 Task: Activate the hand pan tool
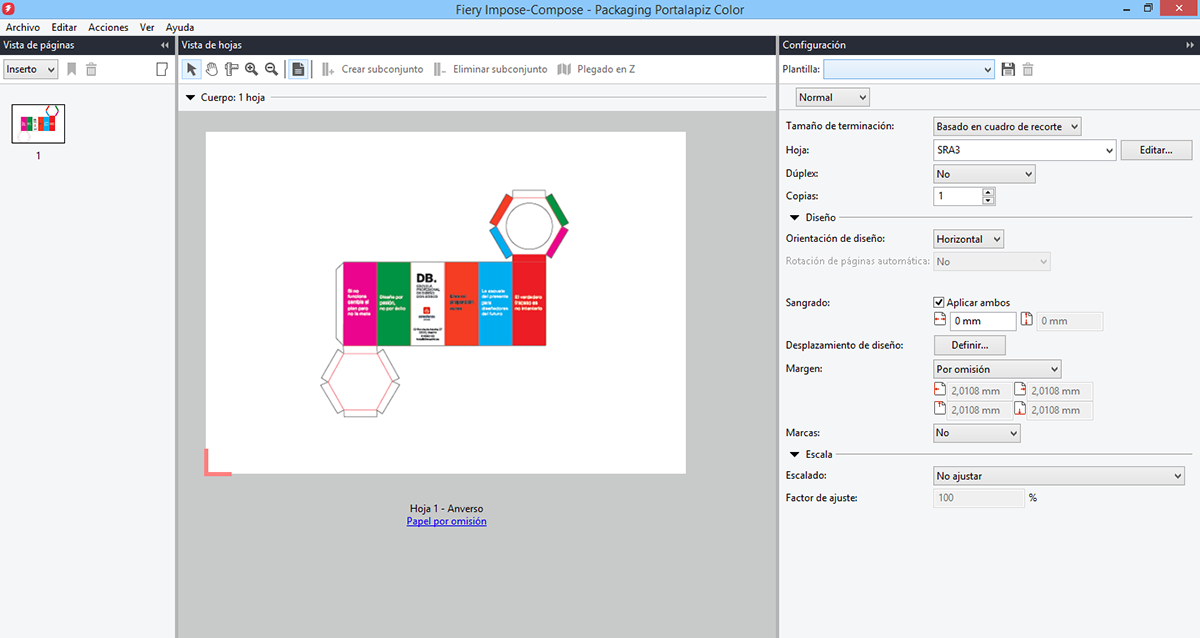click(x=211, y=69)
